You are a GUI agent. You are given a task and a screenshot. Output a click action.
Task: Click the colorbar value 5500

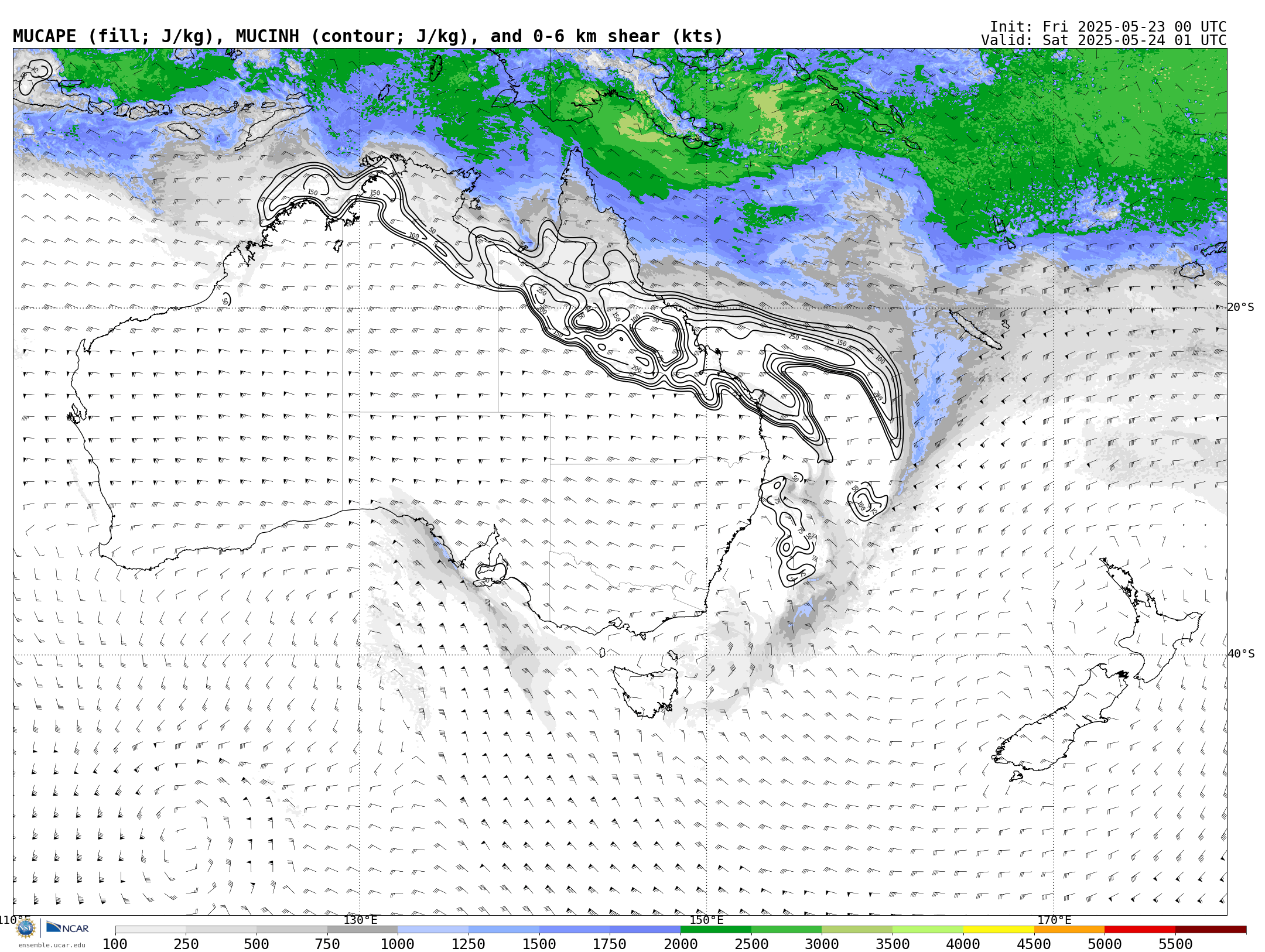(x=1175, y=944)
